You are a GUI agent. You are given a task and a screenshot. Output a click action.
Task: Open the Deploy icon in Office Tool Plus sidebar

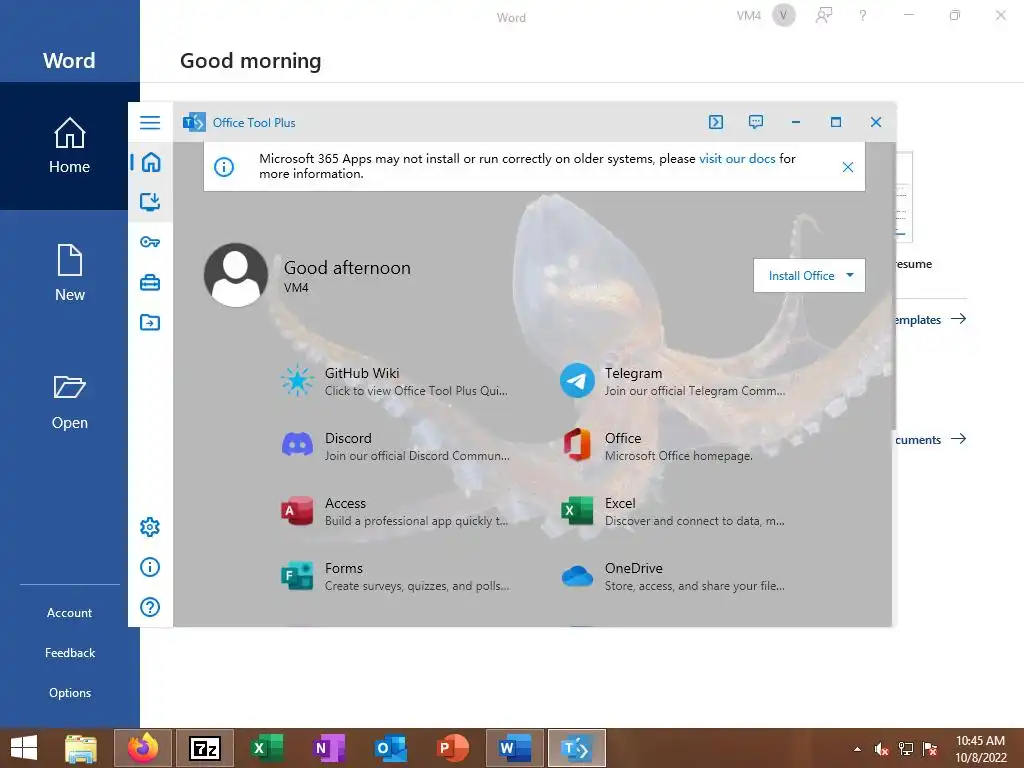pos(150,201)
